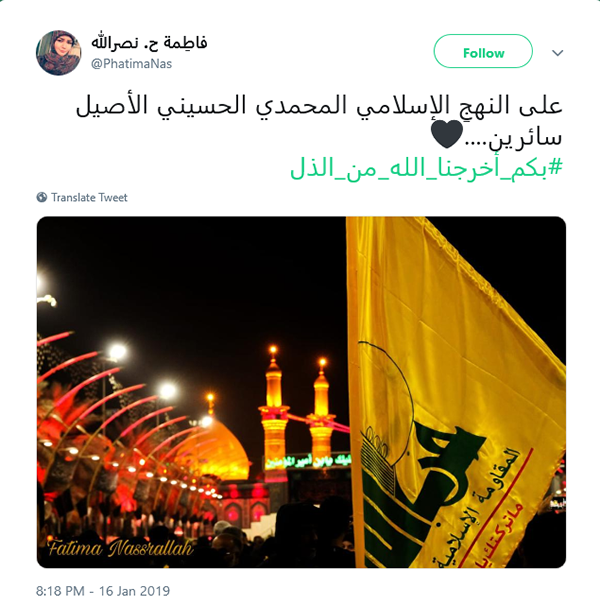The image size is (600, 606).
Task: Click the bright street lamp in the photo
Action: [117, 352]
